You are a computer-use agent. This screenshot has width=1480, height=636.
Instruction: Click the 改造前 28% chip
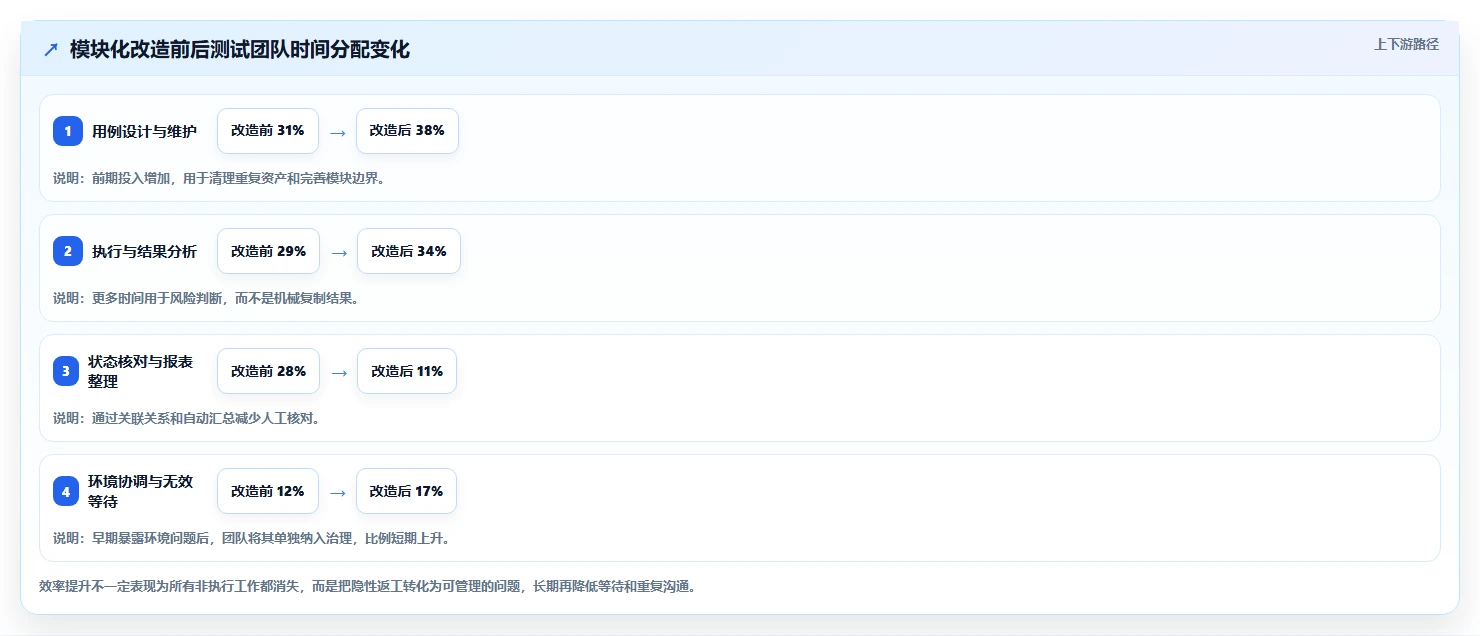click(x=268, y=371)
